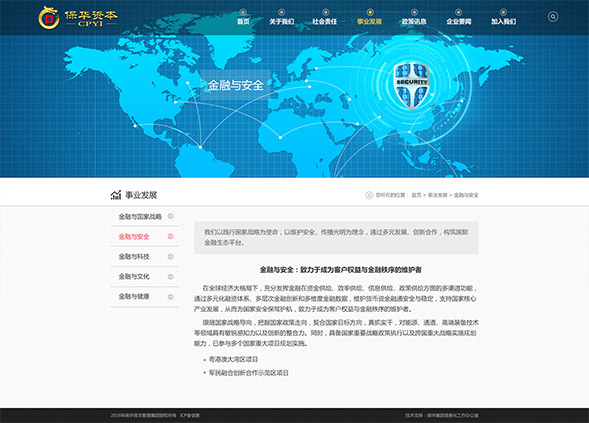
Task: Open the 社会责任 navigation menu
Action: pos(325,21)
